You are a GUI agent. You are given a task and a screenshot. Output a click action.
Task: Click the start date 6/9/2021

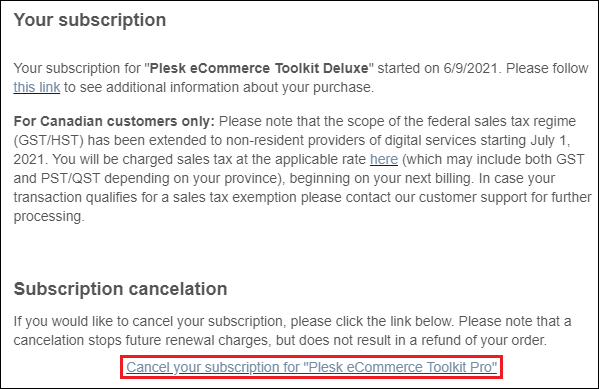coord(471,68)
